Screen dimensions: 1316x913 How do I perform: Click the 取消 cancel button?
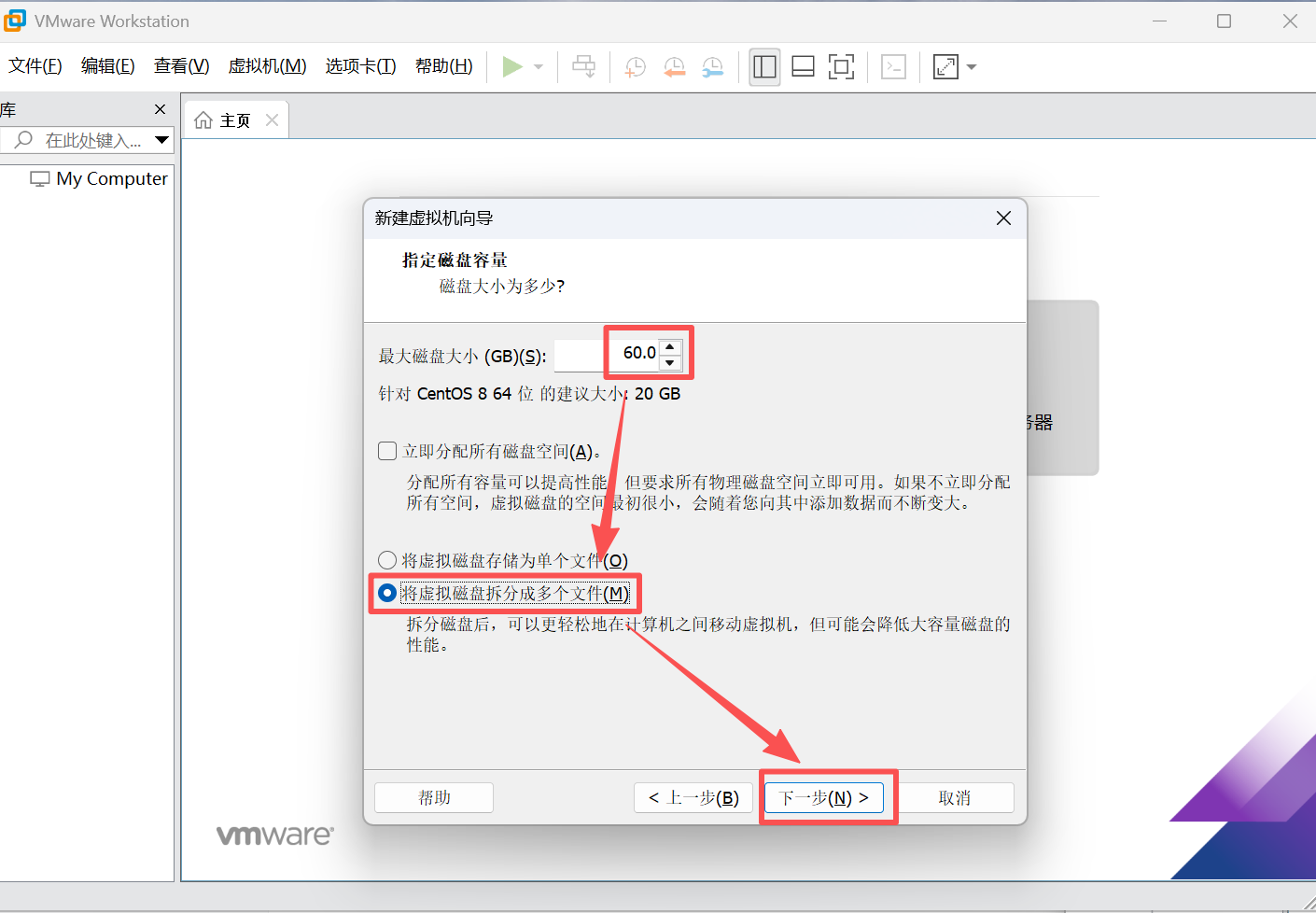(x=955, y=797)
